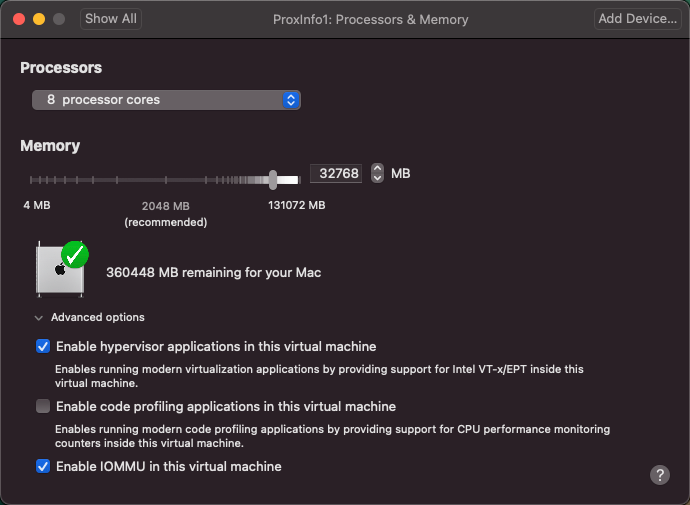Enable code profiling applications checkbox
This screenshot has width=690, height=505.
pyautogui.click(x=43, y=406)
